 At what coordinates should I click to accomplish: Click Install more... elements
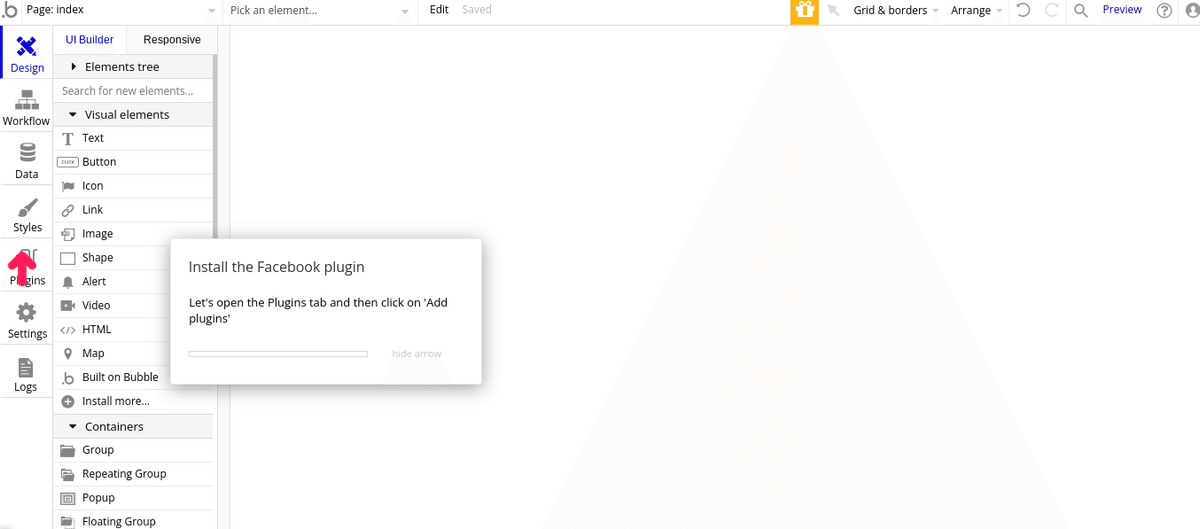point(133,401)
